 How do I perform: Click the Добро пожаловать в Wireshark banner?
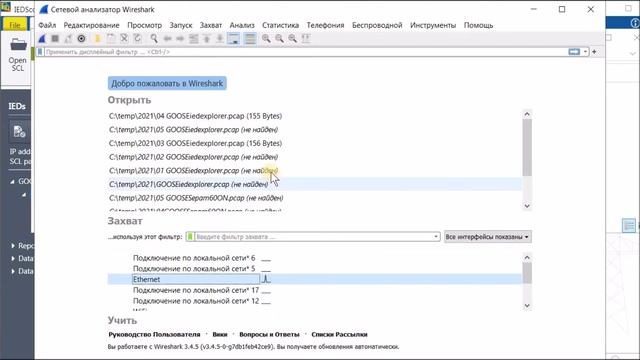pos(167,83)
